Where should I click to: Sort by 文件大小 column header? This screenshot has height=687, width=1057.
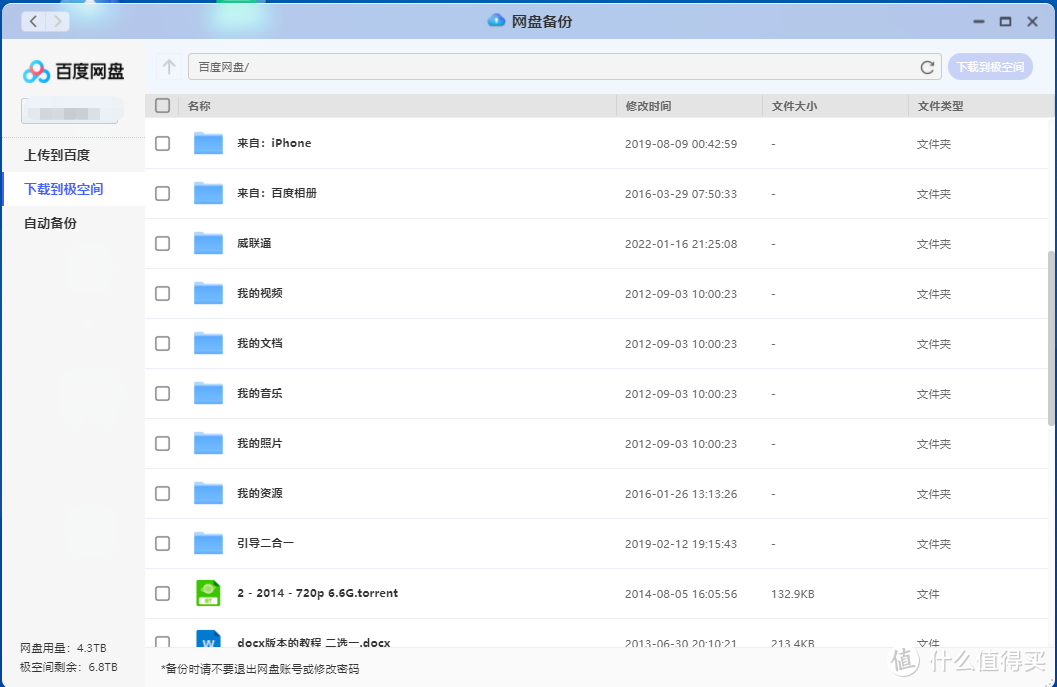[794, 106]
